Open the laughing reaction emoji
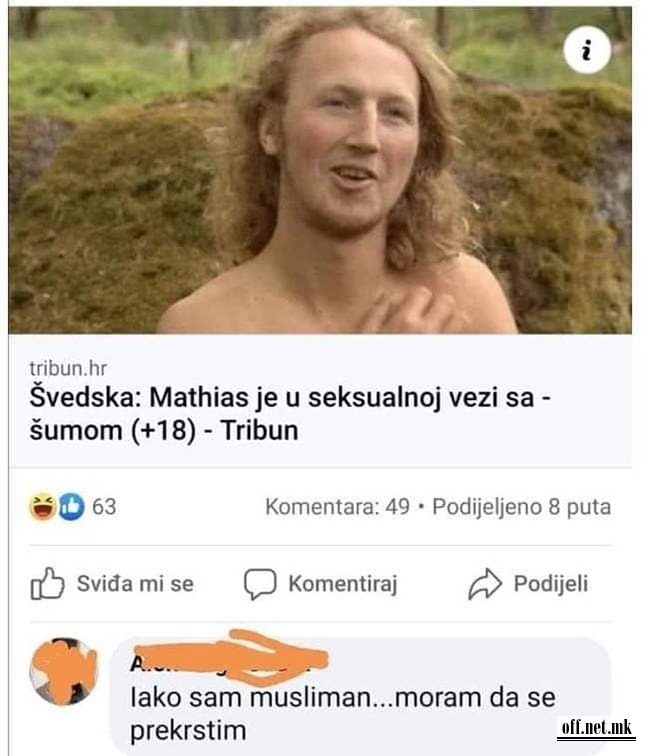 click(42, 507)
